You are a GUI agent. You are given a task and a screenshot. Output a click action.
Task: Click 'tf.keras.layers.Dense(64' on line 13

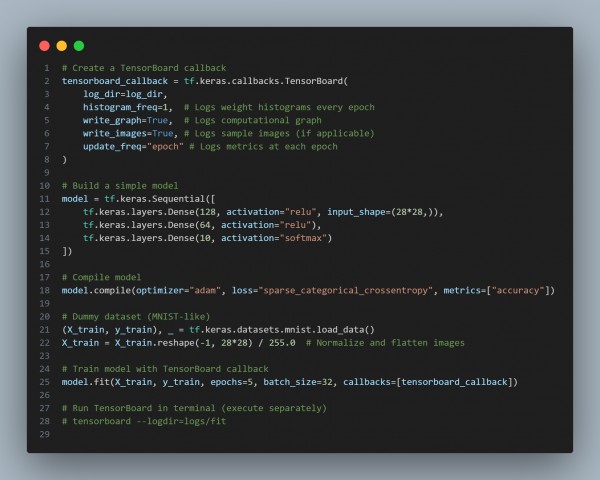click(x=147, y=225)
